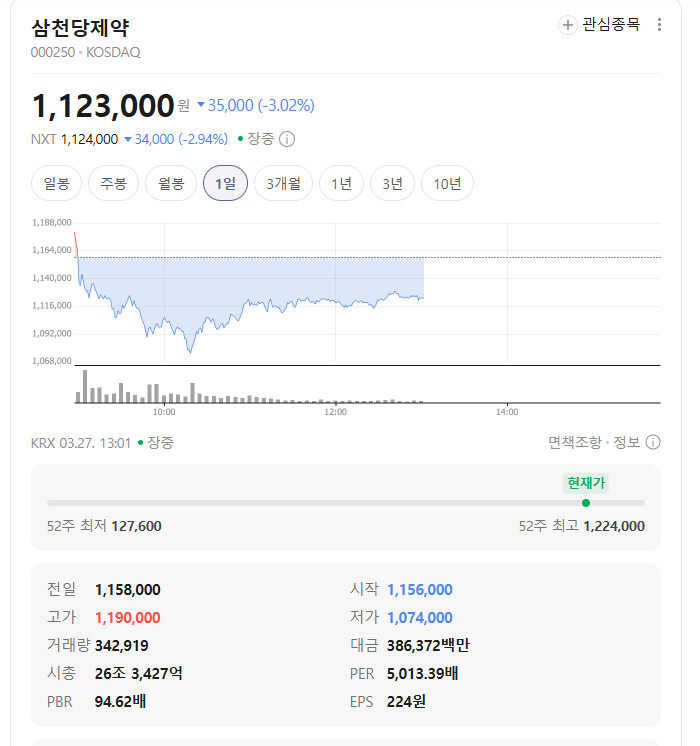Image resolution: width=700 pixels, height=746 pixels.
Task: Click the 저가 1,074,000 value
Action: tap(420, 618)
